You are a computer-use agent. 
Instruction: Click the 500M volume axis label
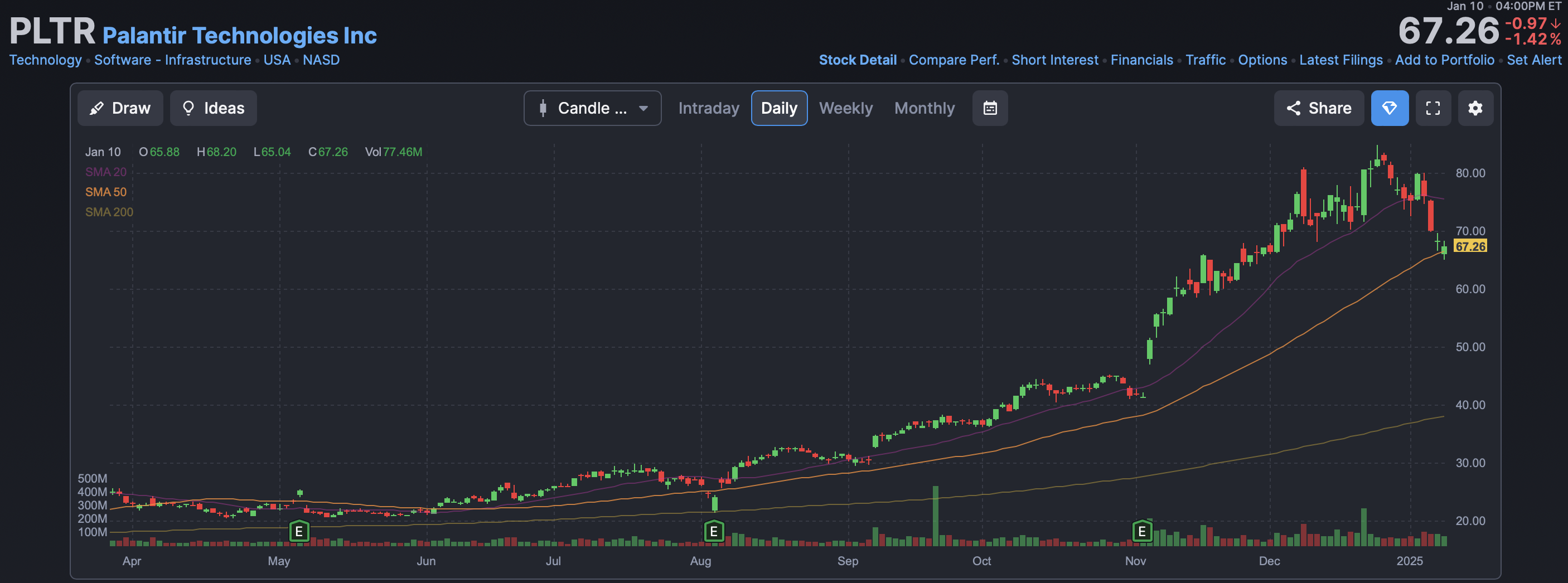[x=93, y=479]
